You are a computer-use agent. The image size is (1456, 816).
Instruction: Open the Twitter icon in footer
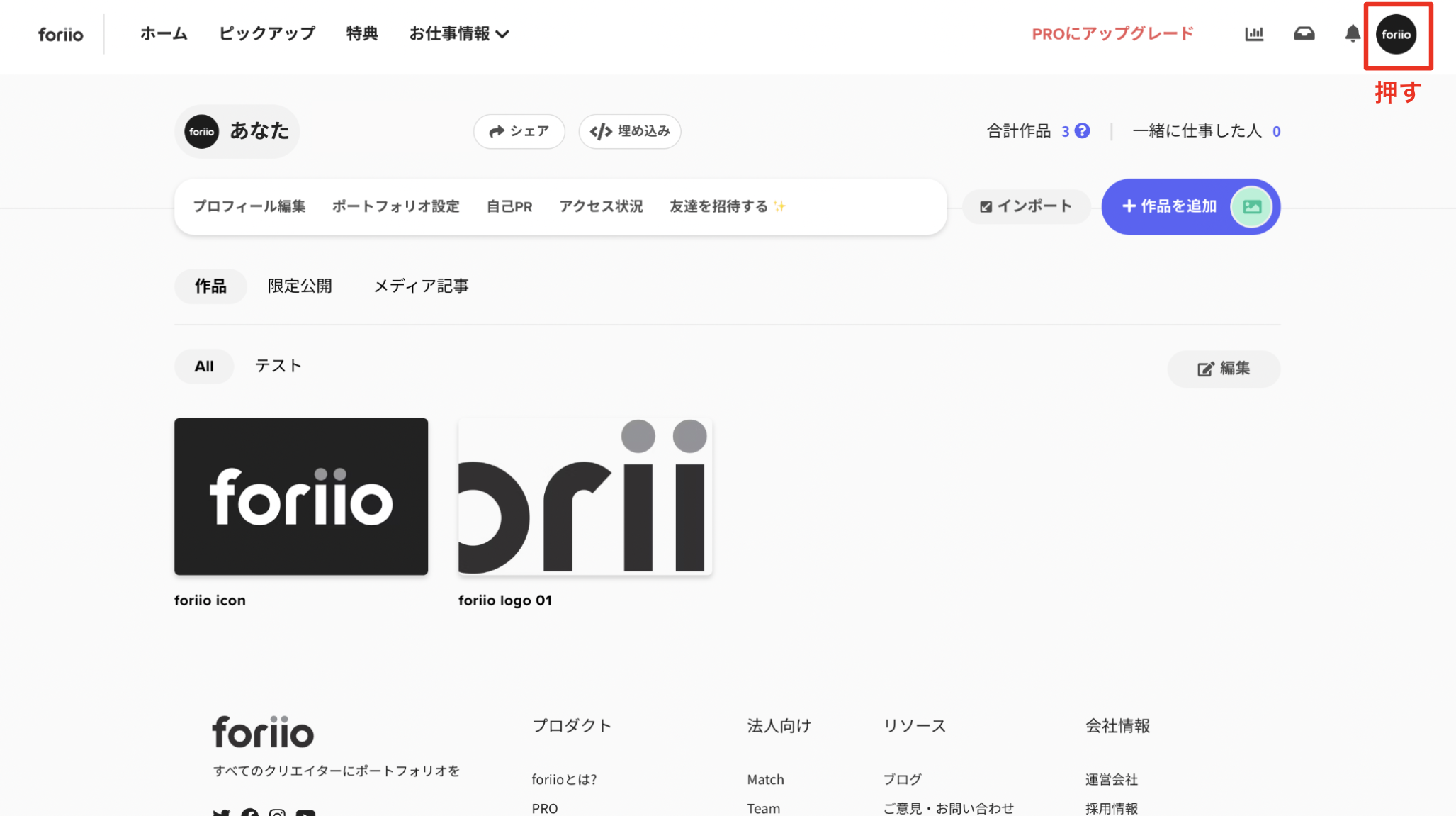click(221, 812)
